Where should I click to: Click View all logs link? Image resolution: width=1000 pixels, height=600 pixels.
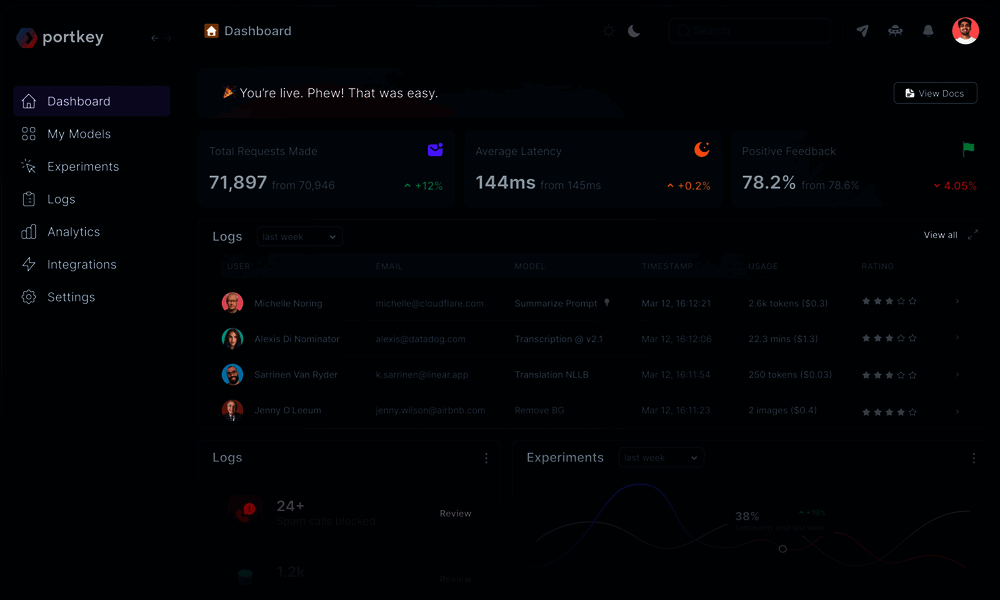940,235
